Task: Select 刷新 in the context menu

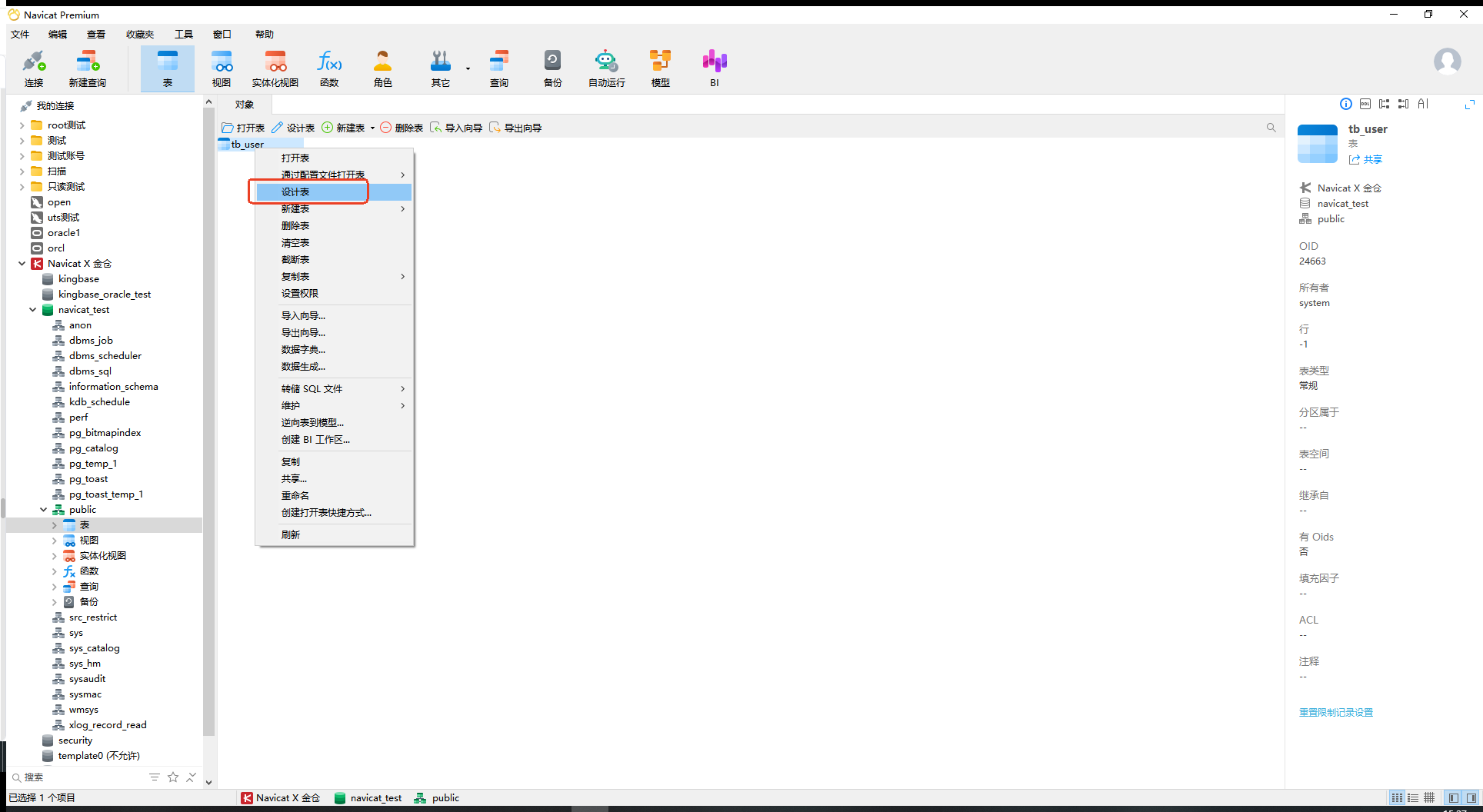Action: pos(334,535)
